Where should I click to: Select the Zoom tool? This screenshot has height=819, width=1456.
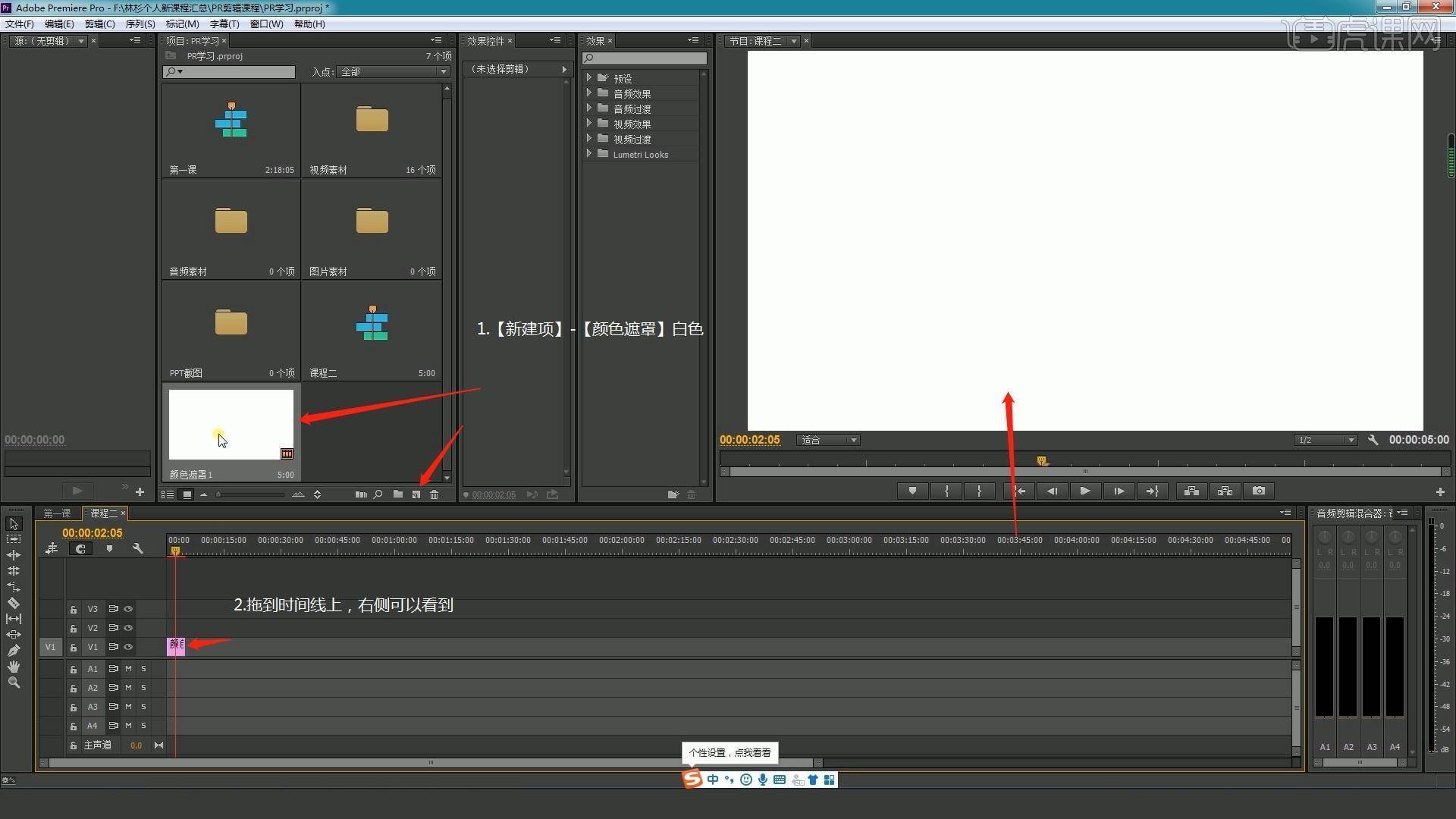(14, 682)
